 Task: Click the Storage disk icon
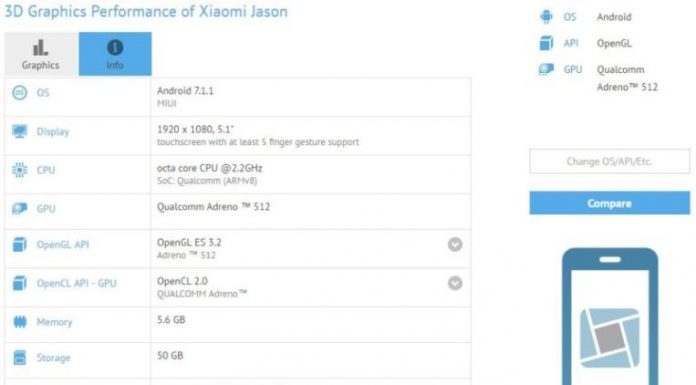click(20, 357)
